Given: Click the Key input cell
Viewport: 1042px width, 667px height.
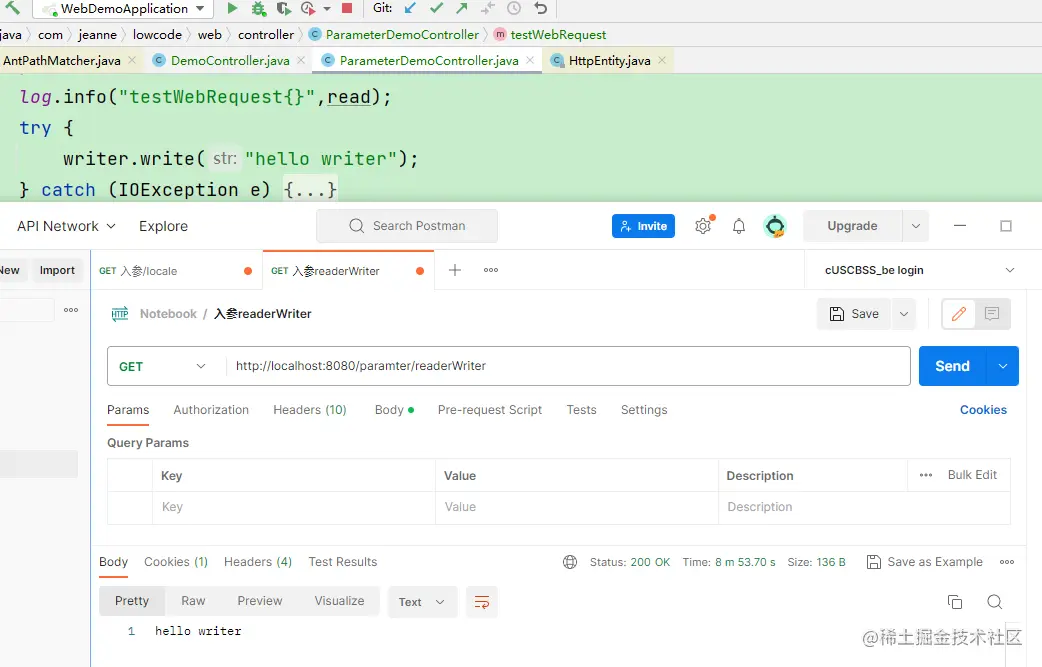Looking at the screenshot, I should coord(294,507).
